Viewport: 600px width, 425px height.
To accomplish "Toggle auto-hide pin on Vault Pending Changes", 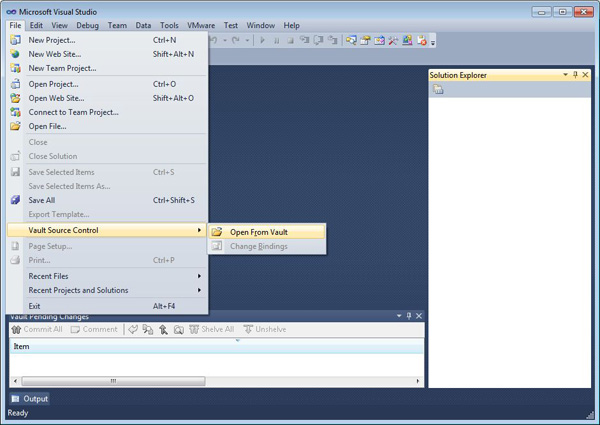I will (408, 316).
